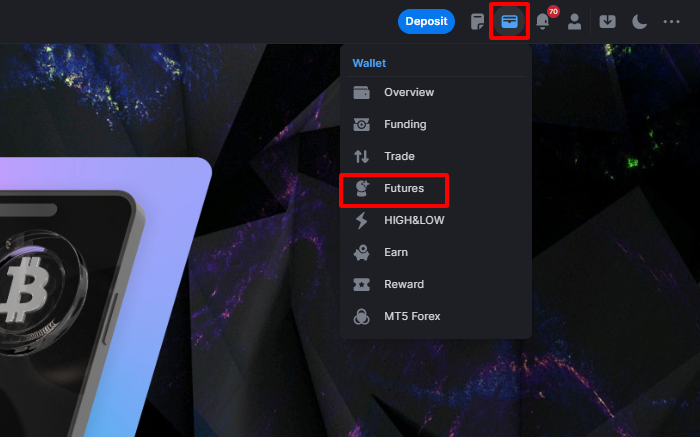Open the wallet card icon
Viewport: 700px width, 437px height.
pos(509,21)
